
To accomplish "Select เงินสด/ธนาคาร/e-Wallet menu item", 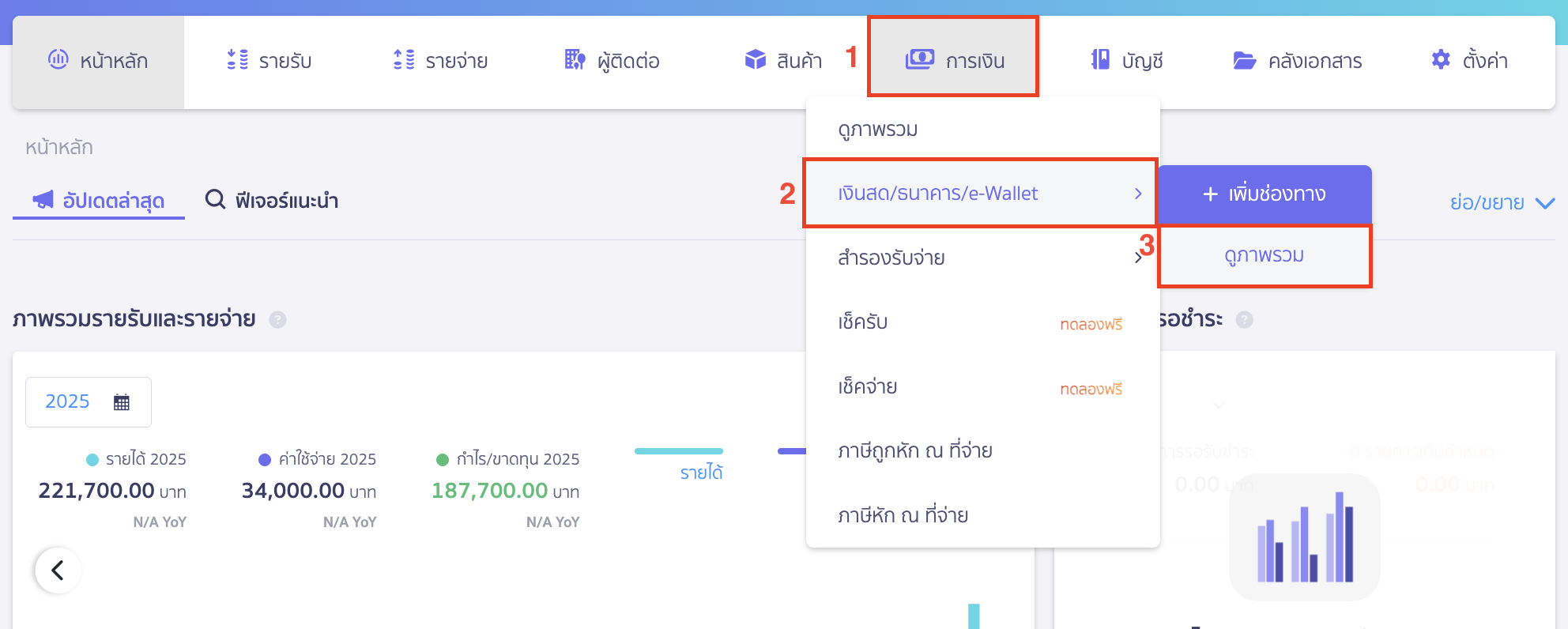I will pos(980,194).
